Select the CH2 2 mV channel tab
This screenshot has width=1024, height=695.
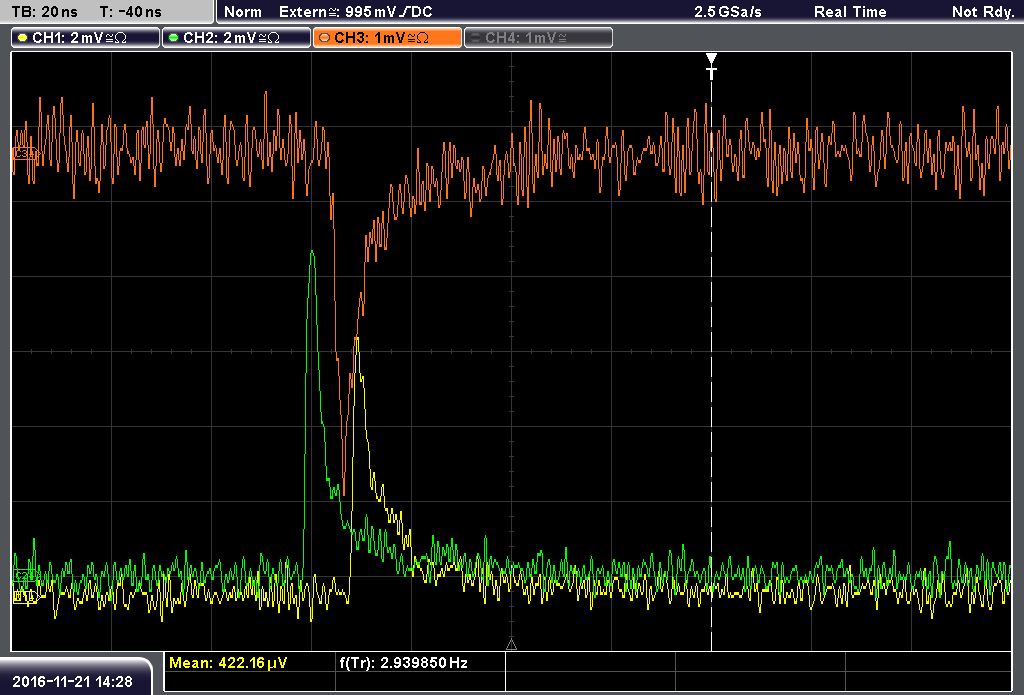point(236,38)
